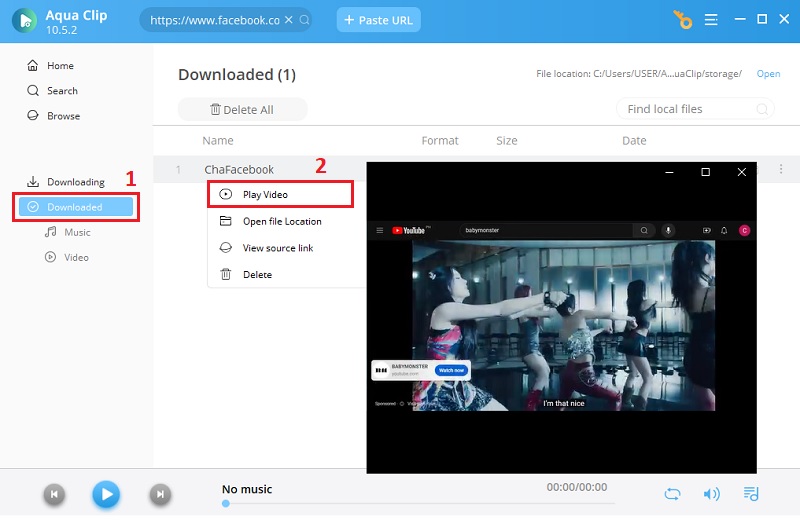800x520 pixels.
Task: Skip to next track
Action: coord(160,494)
